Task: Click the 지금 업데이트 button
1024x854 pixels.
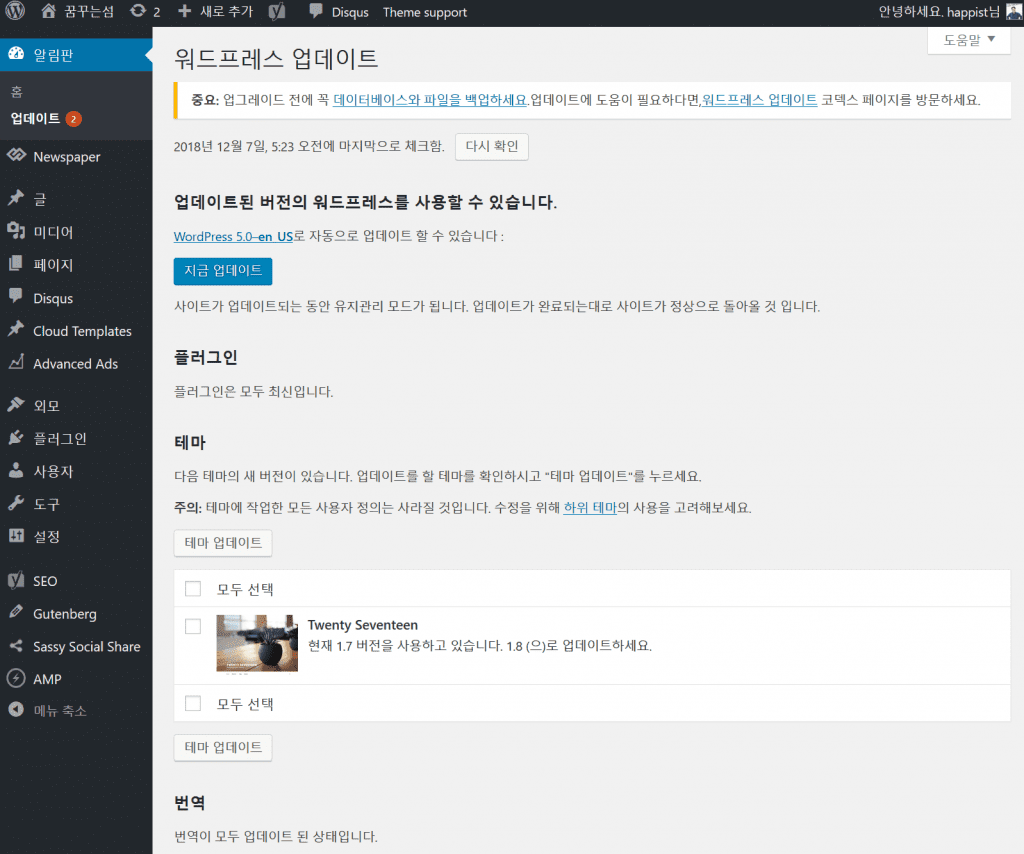Action: pyautogui.click(x=223, y=271)
